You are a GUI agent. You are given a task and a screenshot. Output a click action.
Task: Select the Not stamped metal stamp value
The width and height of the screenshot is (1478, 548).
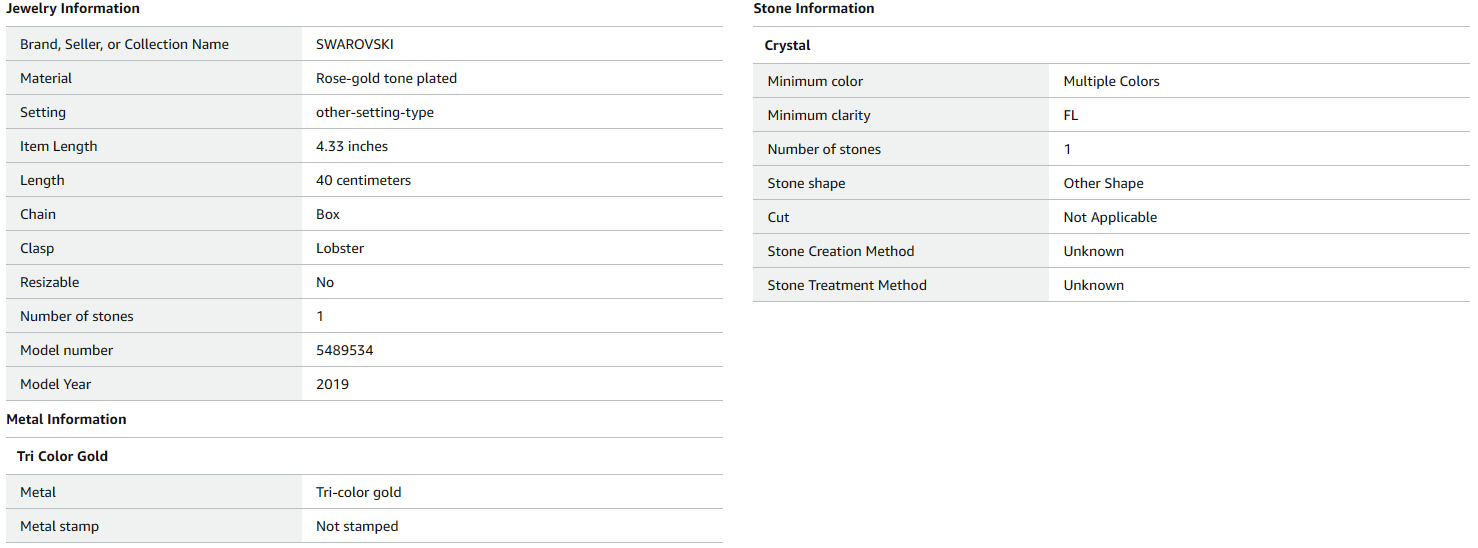pos(357,526)
